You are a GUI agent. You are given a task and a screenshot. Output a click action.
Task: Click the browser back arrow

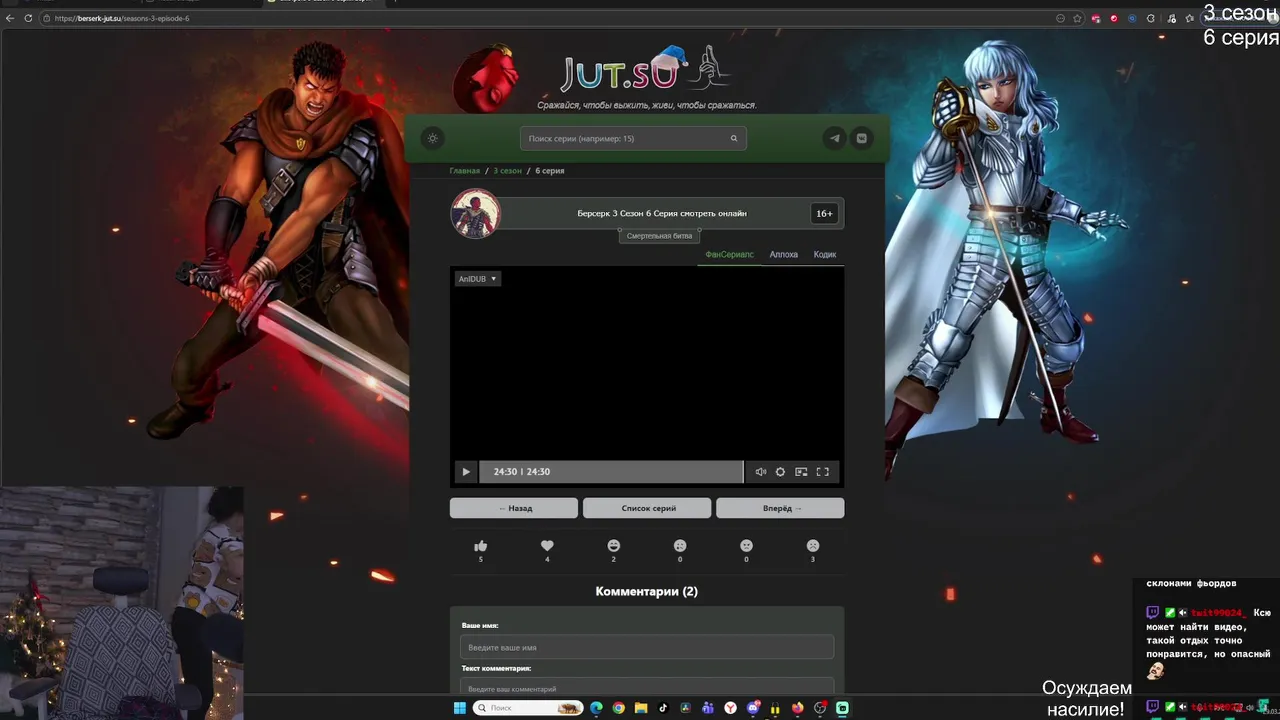click(10, 18)
